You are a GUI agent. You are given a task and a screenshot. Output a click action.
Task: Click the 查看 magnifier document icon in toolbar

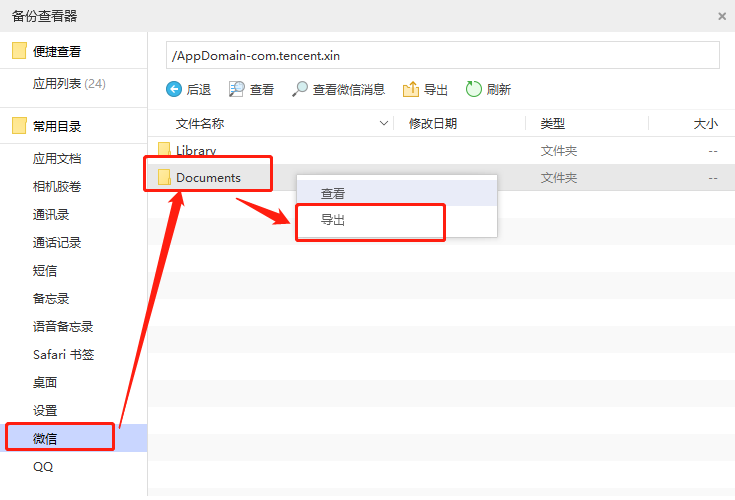coord(237,89)
